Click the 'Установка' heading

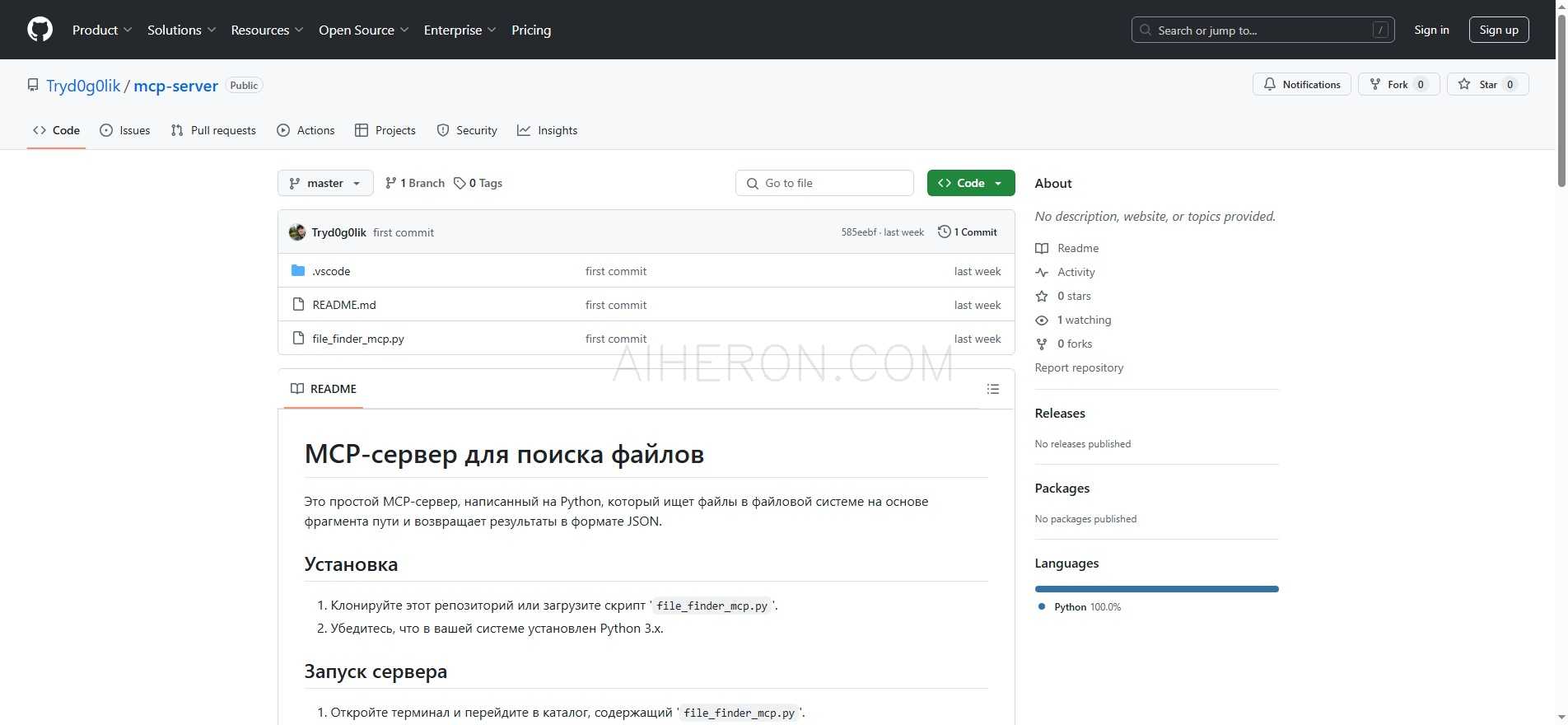point(351,564)
